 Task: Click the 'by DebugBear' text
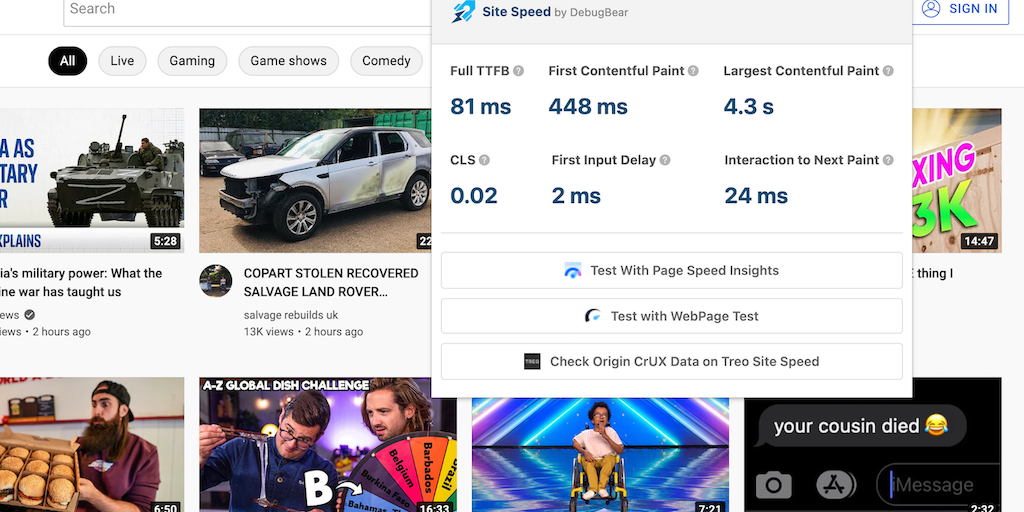[591, 12]
